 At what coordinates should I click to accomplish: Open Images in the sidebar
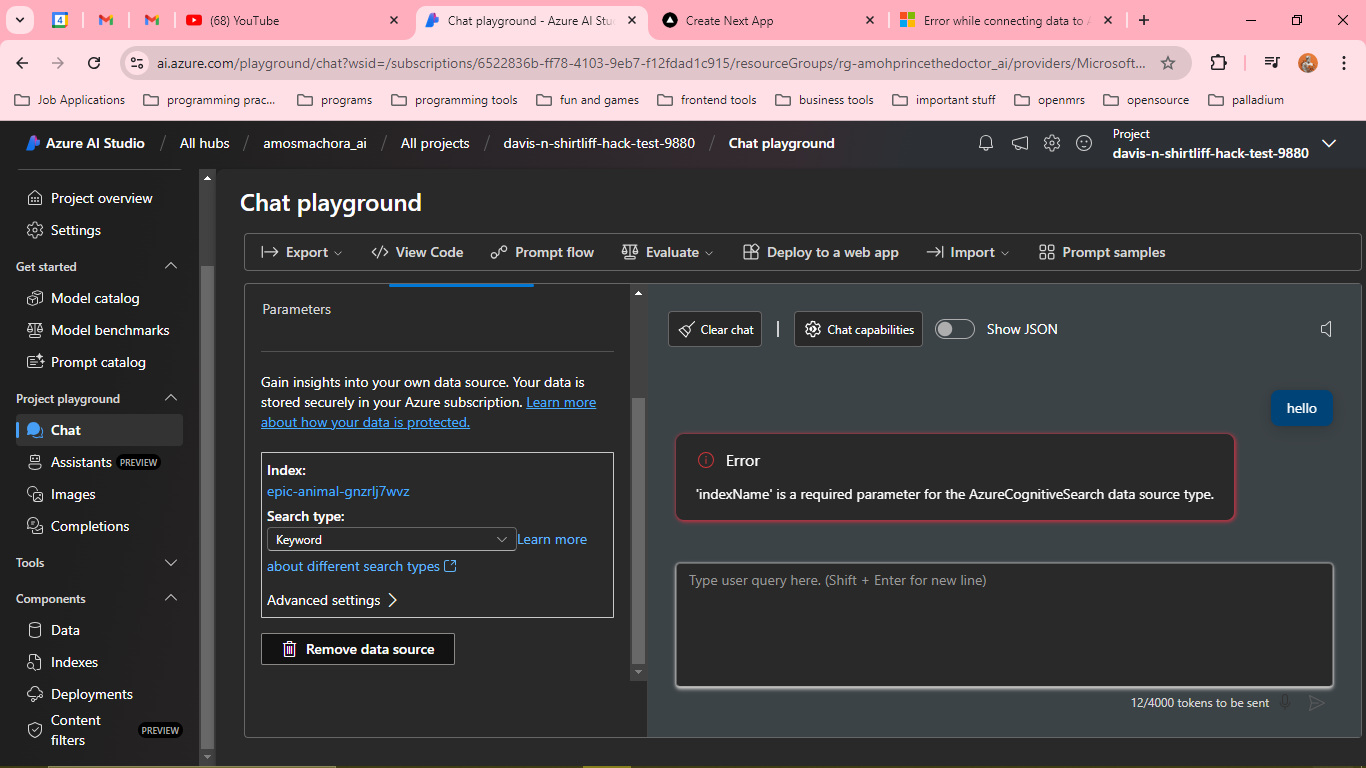click(99, 494)
